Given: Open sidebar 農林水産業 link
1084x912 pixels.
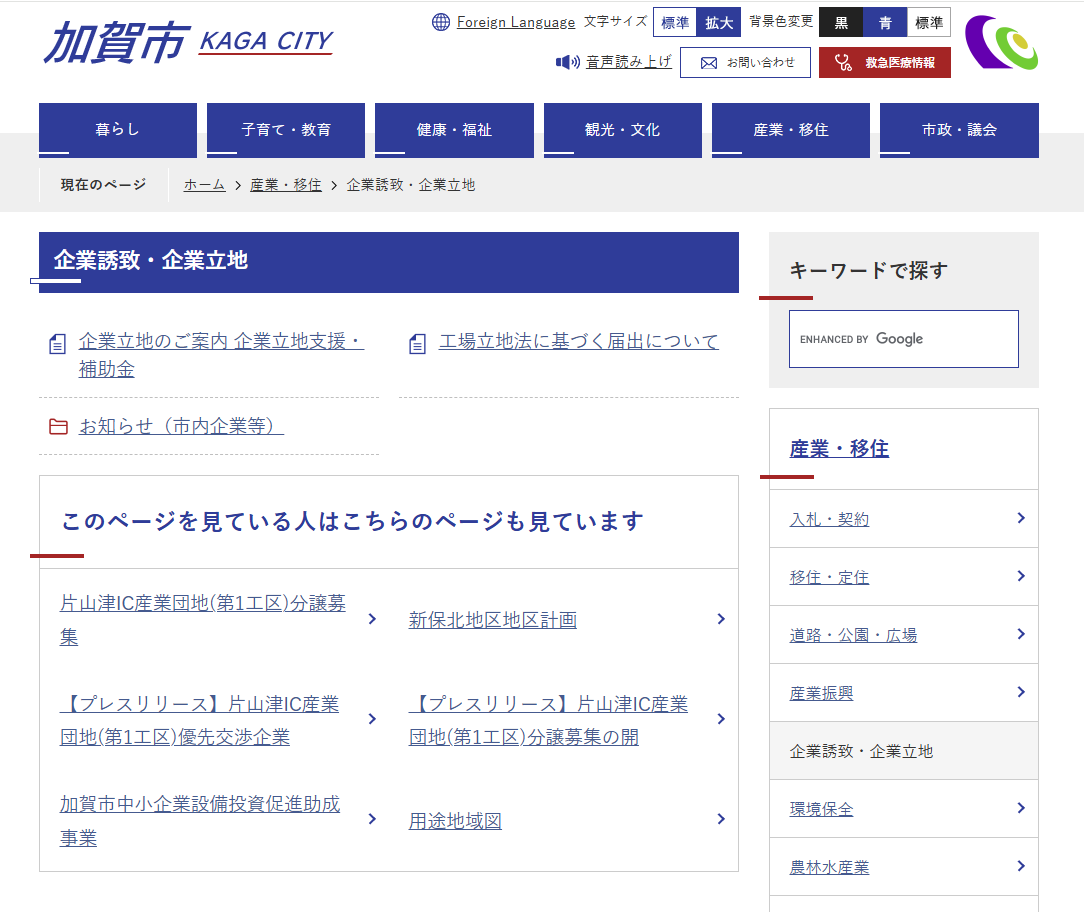Looking at the screenshot, I should click(829, 867).
